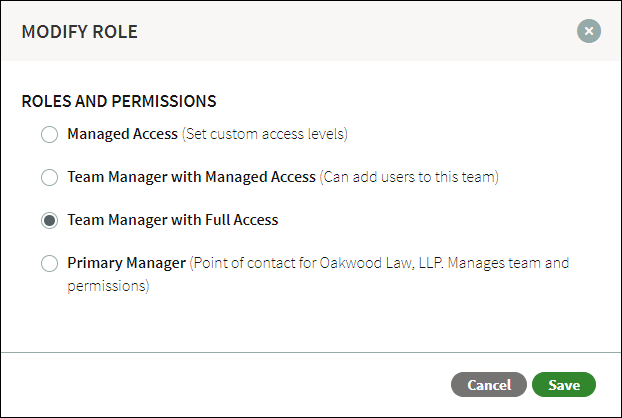Close the Modify Role dialog with X icon
The width and height of the screenshot is (622, 418).
[589, 31]
